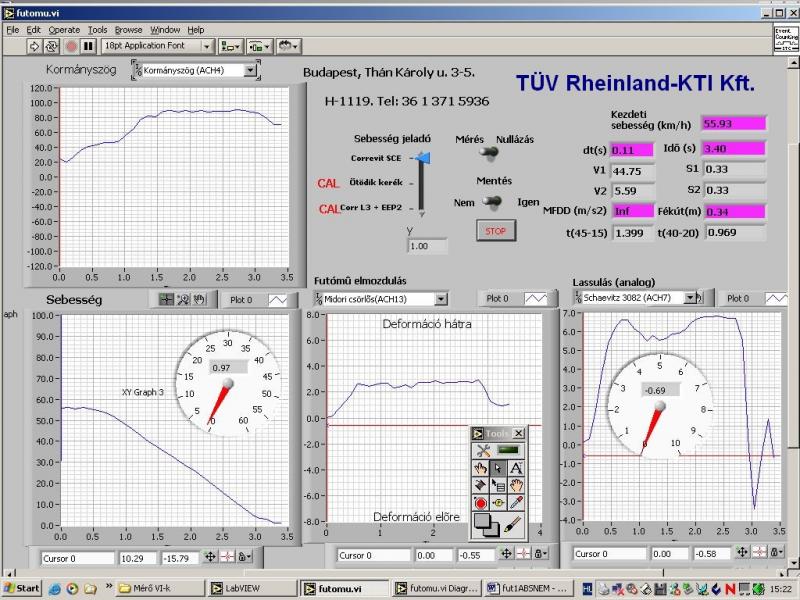Select the Probe Data tool
The image size is (800, 600).
coord(498,503)
